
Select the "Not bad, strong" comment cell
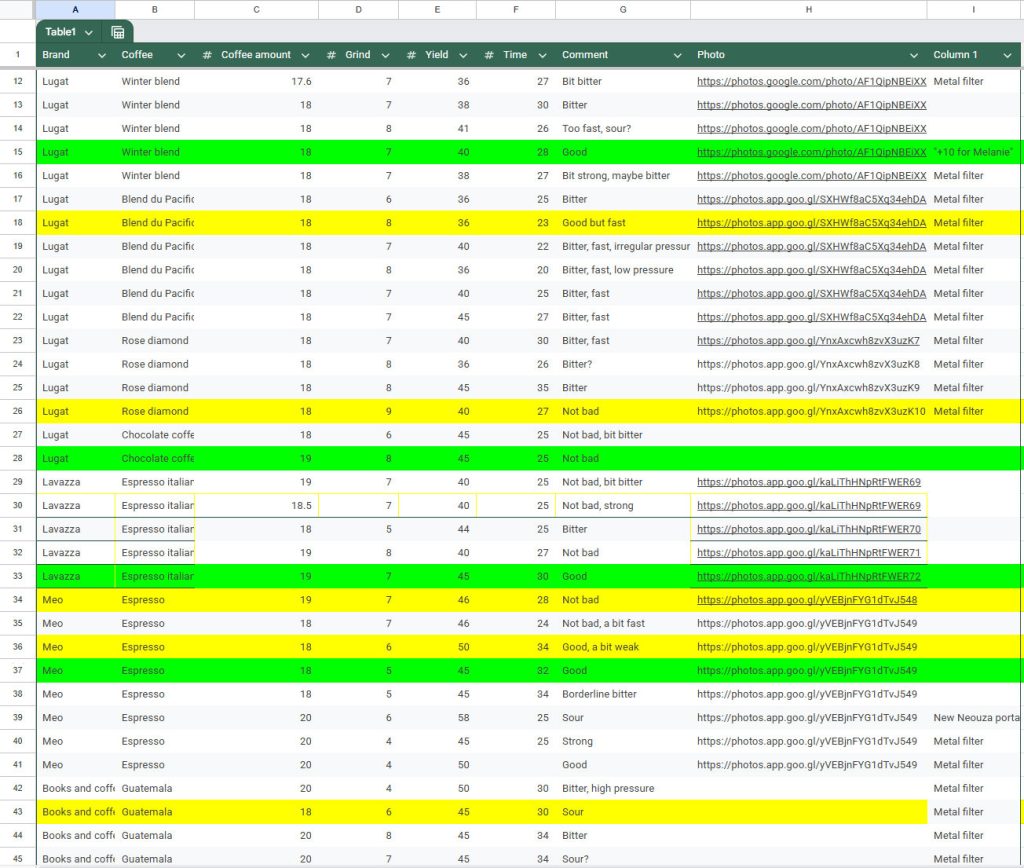point(623,506)
